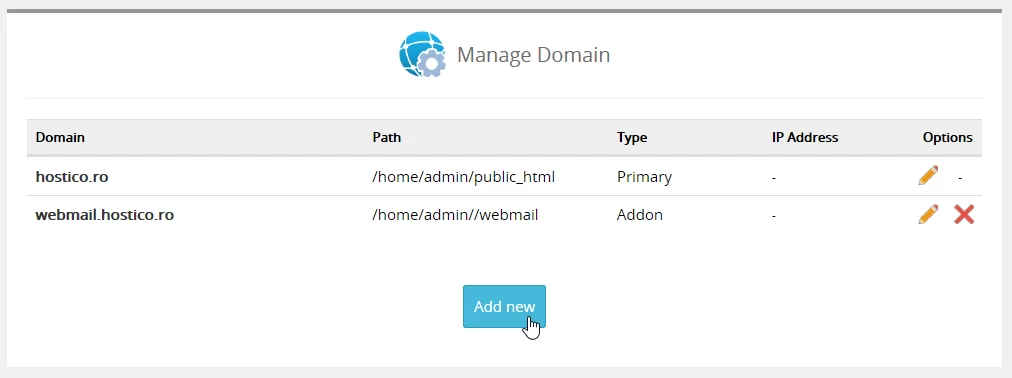This screenshot has width=1012, height=378.
Task: Click the Add new button
Action: pyautogui.click(x=504, y=306)
